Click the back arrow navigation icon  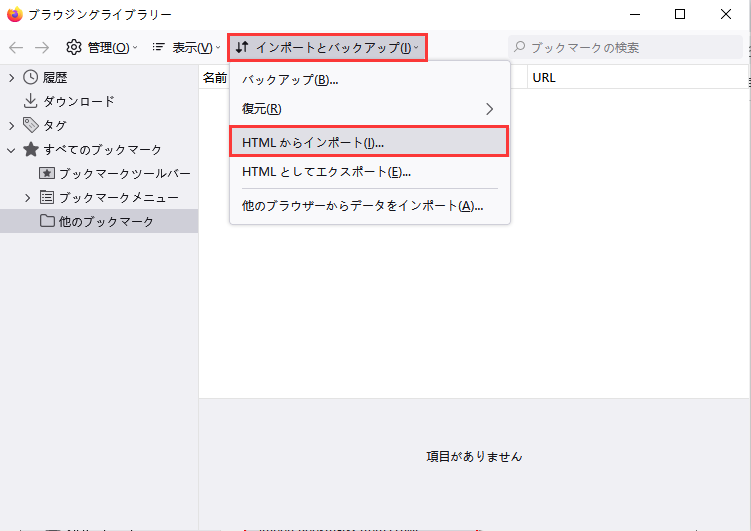pyautogui.click(x=16, y=47)
